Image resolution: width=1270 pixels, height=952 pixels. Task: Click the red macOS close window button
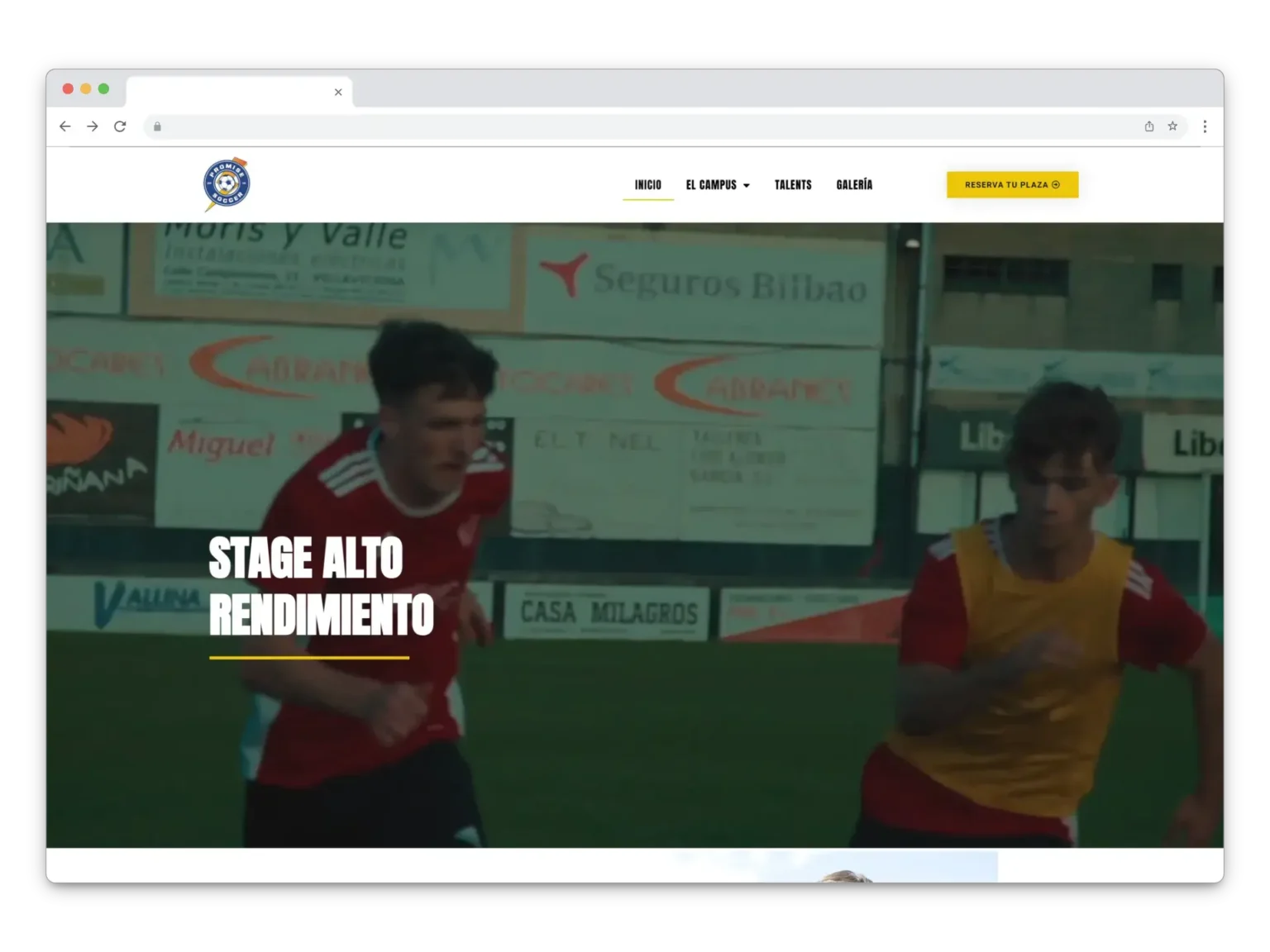(68, 88)
